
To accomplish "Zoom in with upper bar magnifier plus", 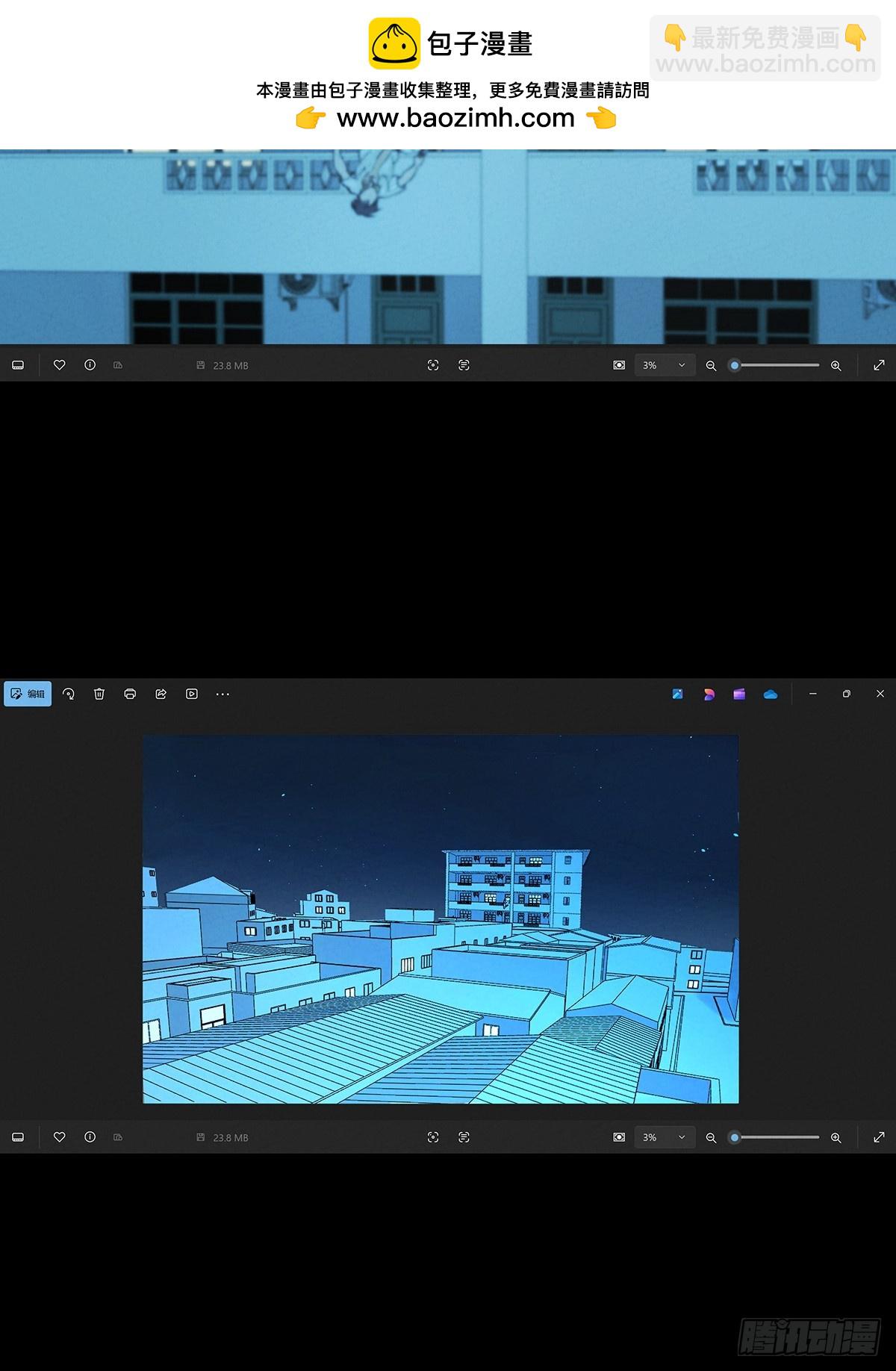I will pyautogui.click(x=836, y=365).
